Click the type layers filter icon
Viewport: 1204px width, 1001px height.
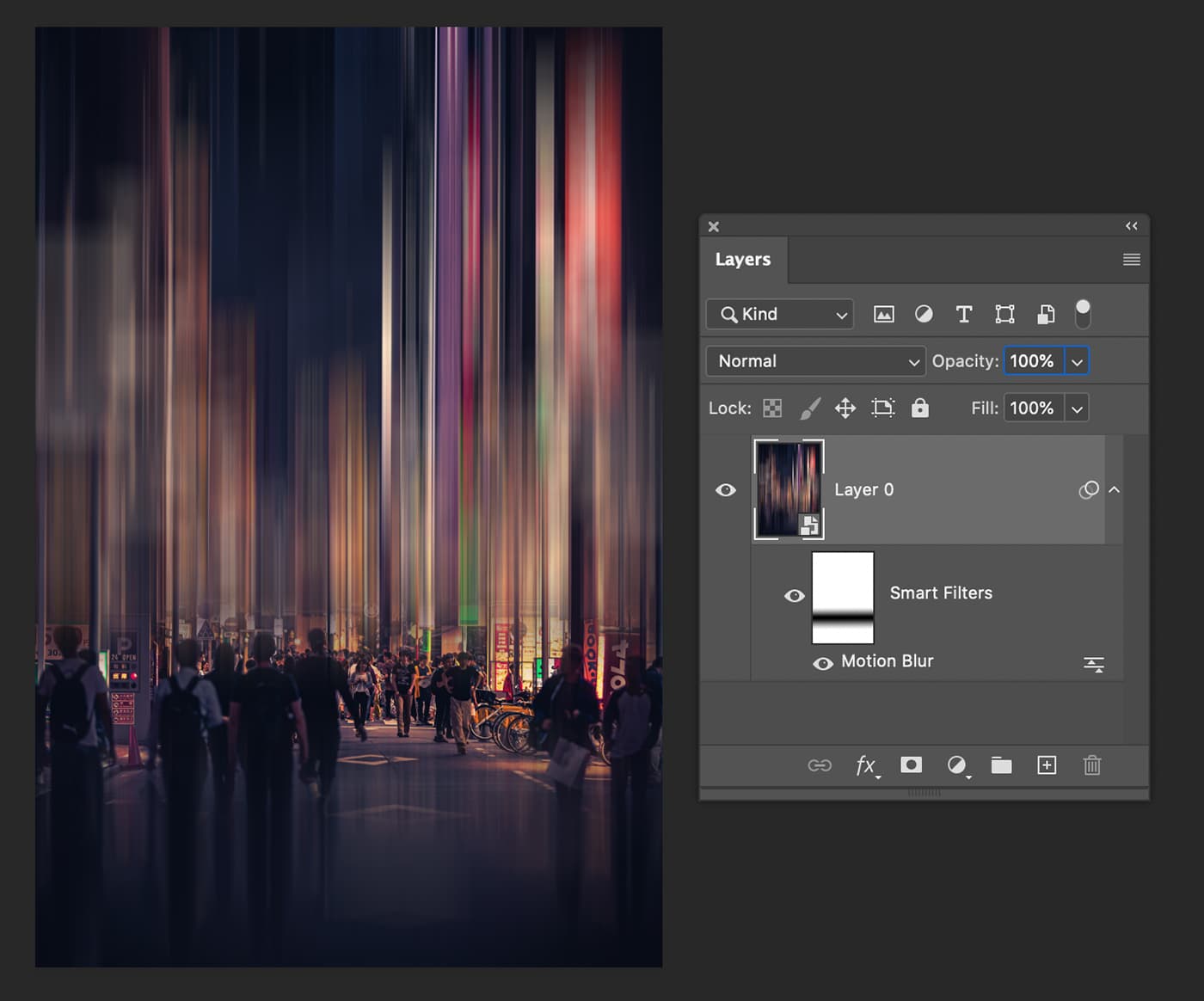963,314
